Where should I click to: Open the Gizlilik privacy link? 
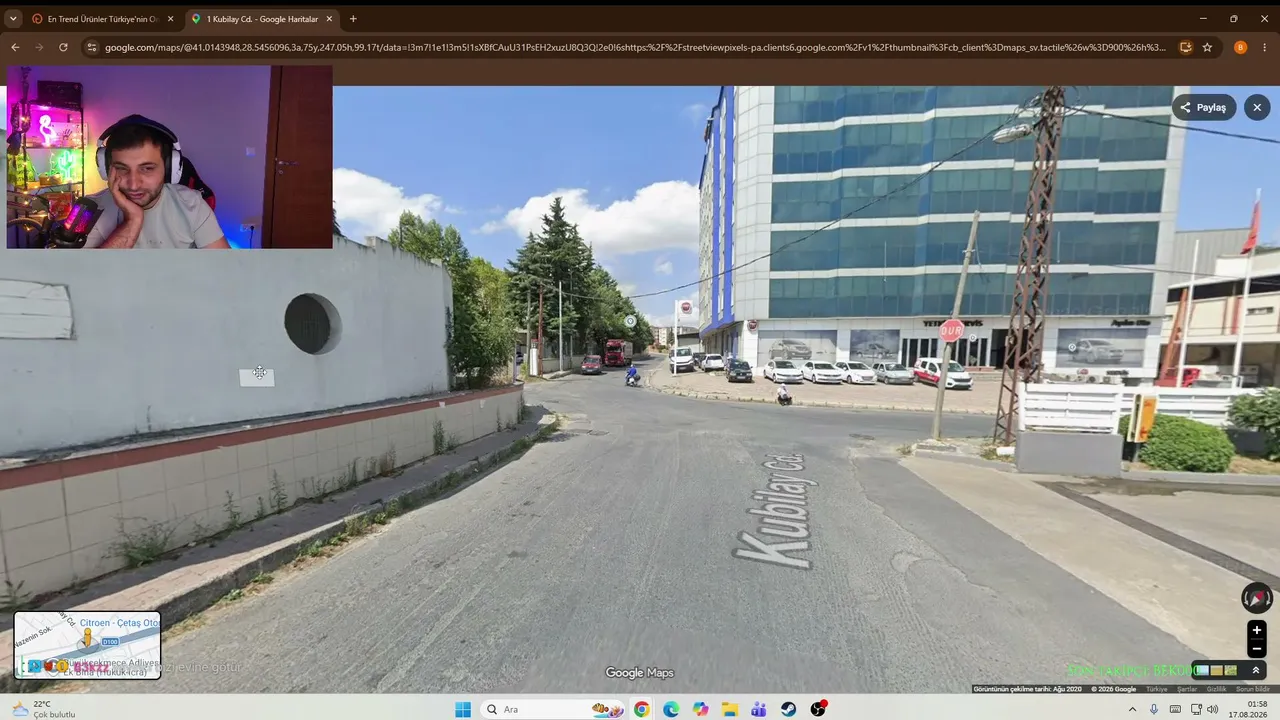click(1216, 689)
